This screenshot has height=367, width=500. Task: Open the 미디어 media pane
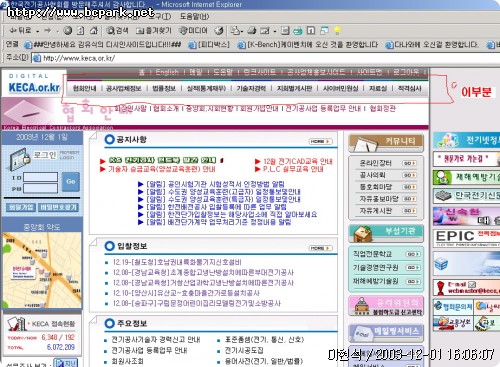(193, 31)
